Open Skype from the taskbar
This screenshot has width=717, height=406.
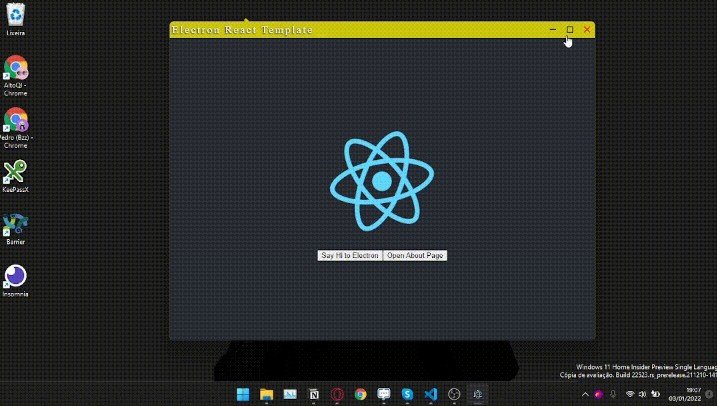coord(407,394)
